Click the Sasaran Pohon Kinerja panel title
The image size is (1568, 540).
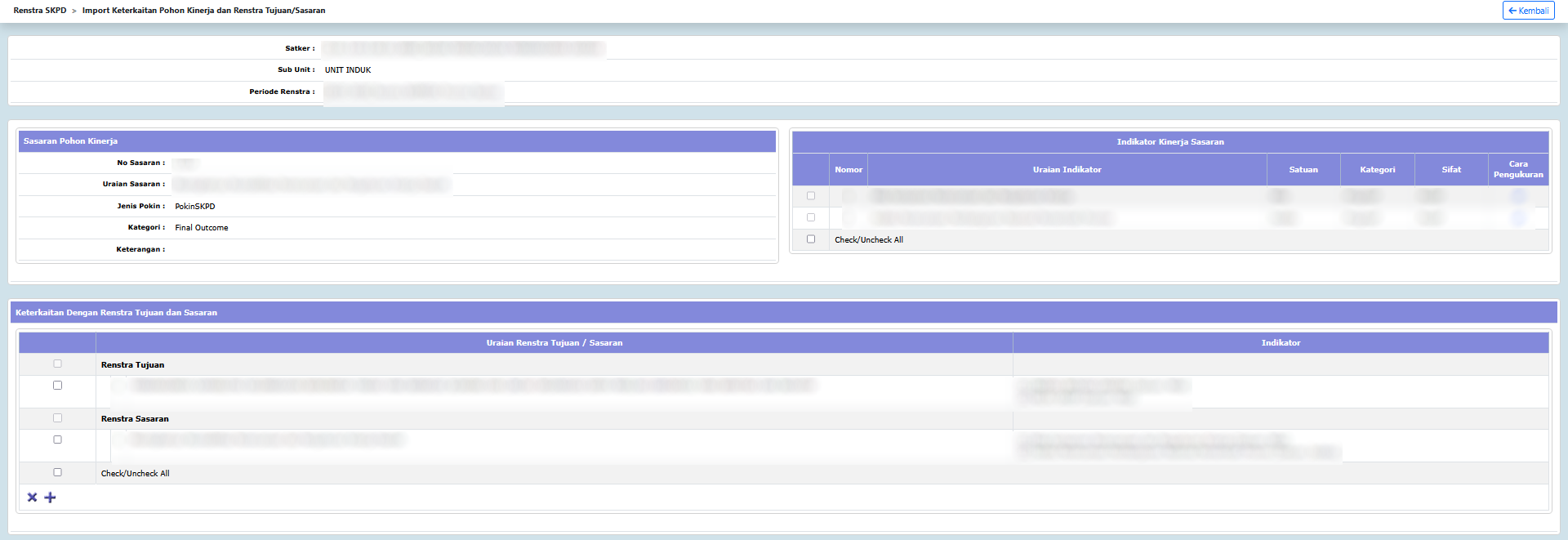click(x=70, y=141)
